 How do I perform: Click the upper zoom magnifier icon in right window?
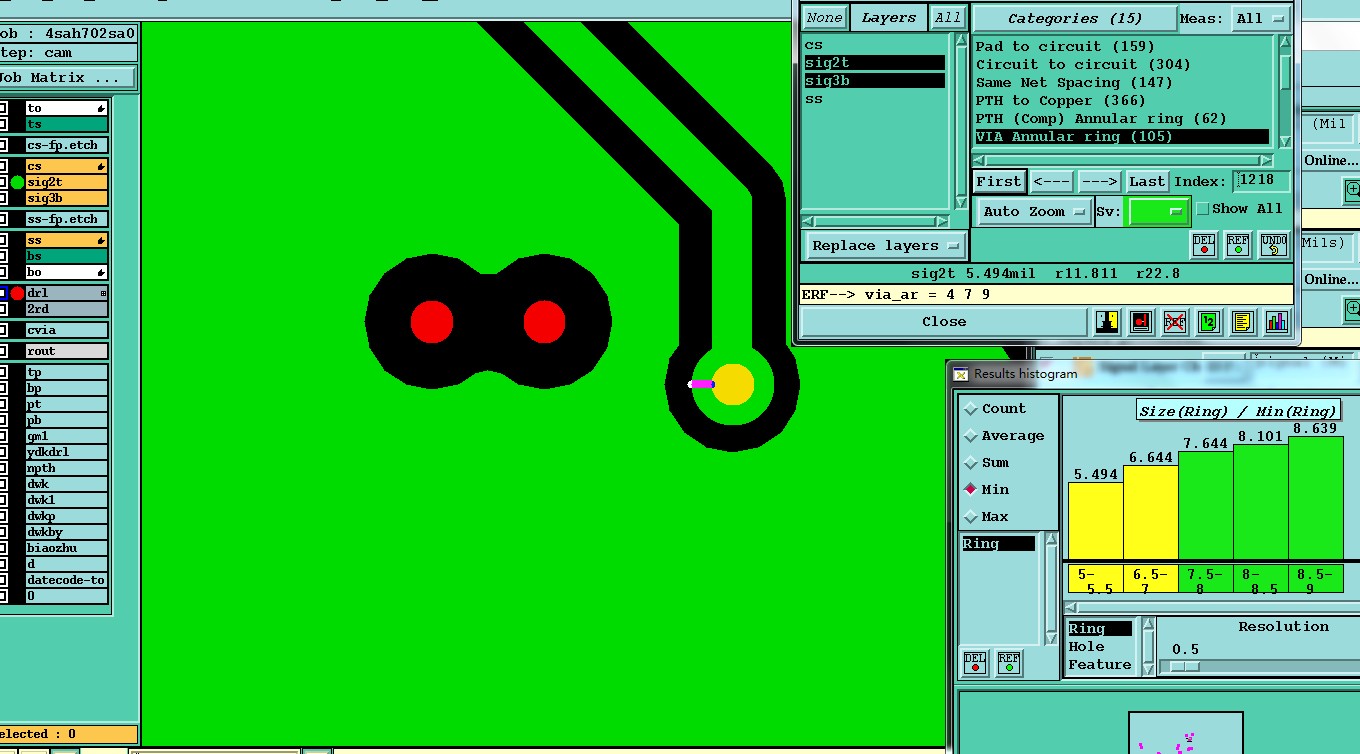point(1353,189)
